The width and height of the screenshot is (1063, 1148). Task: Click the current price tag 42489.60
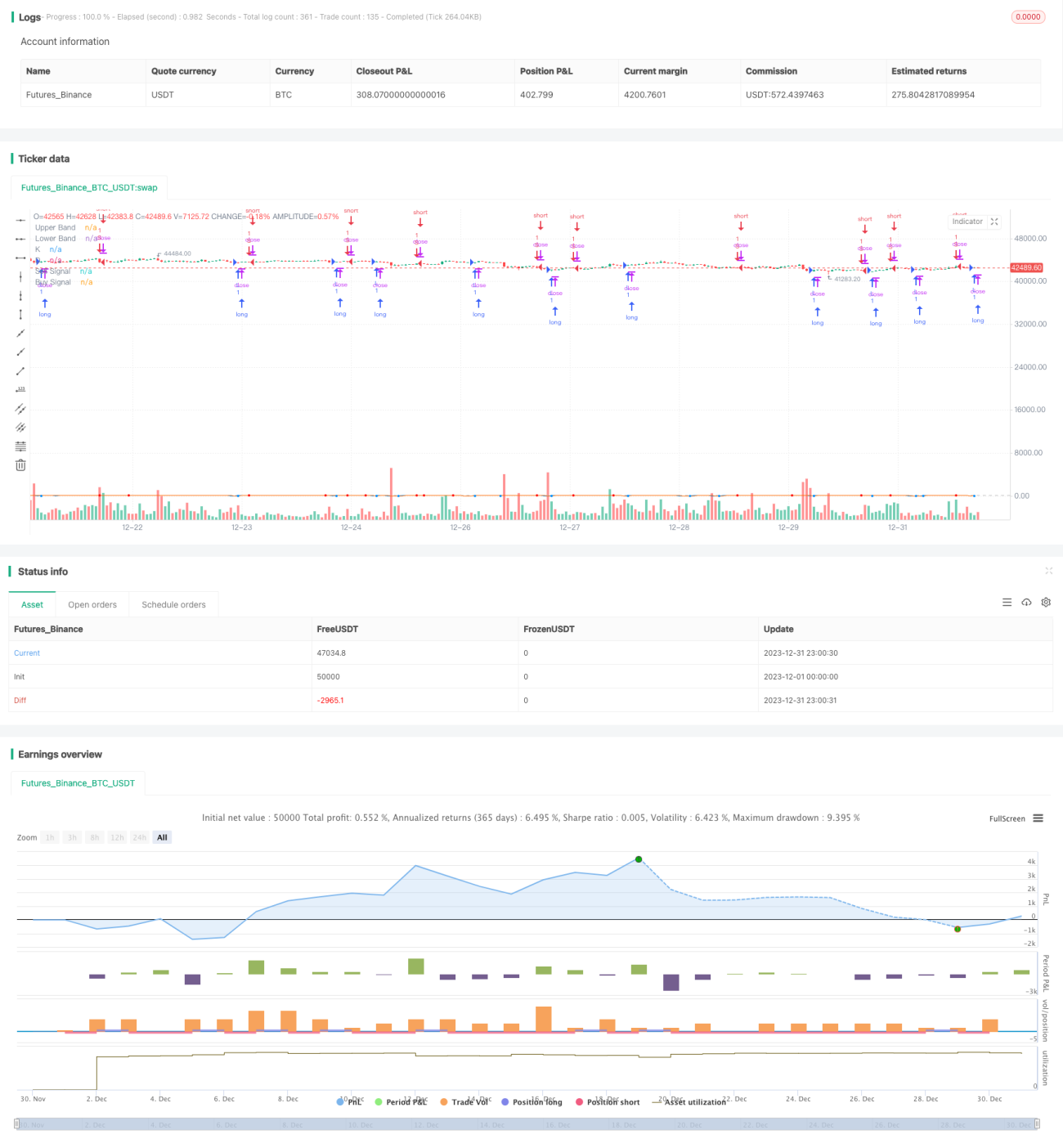(1026, 267)
